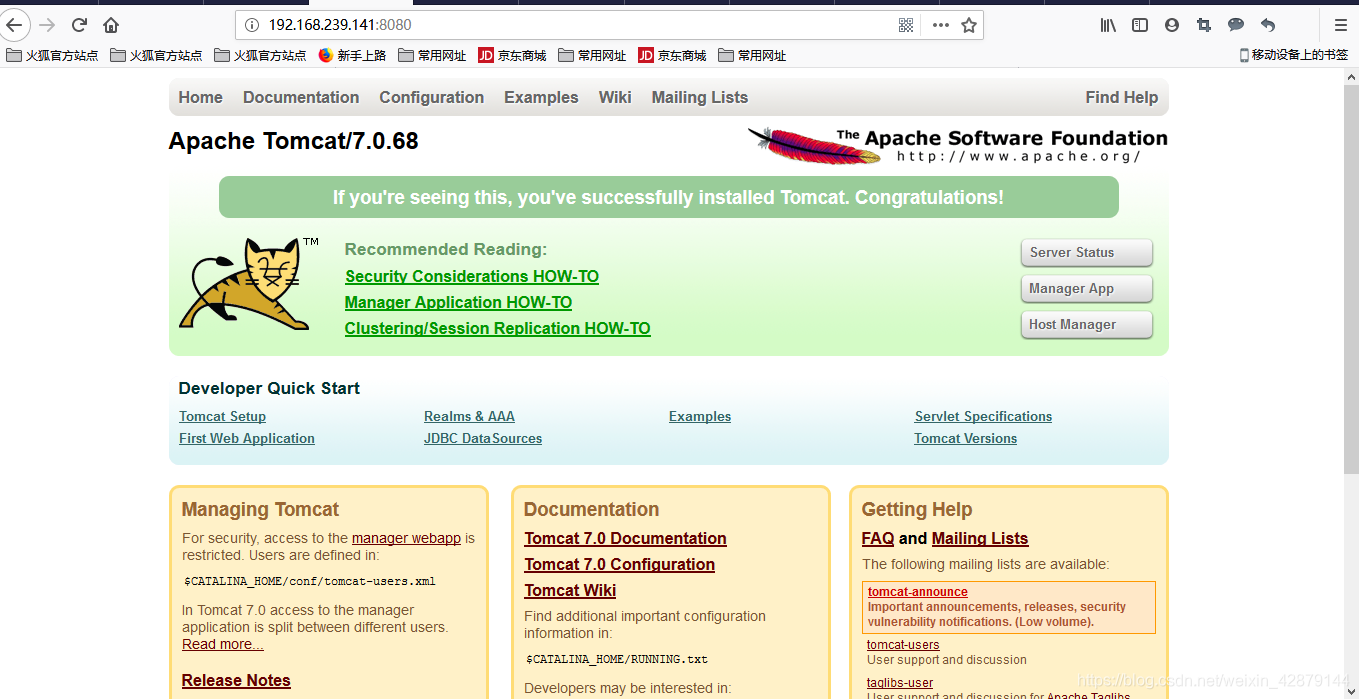The image size is (1359, 699).
Task: Open the Documentation navigation item
Action: [x=301, y=97]
